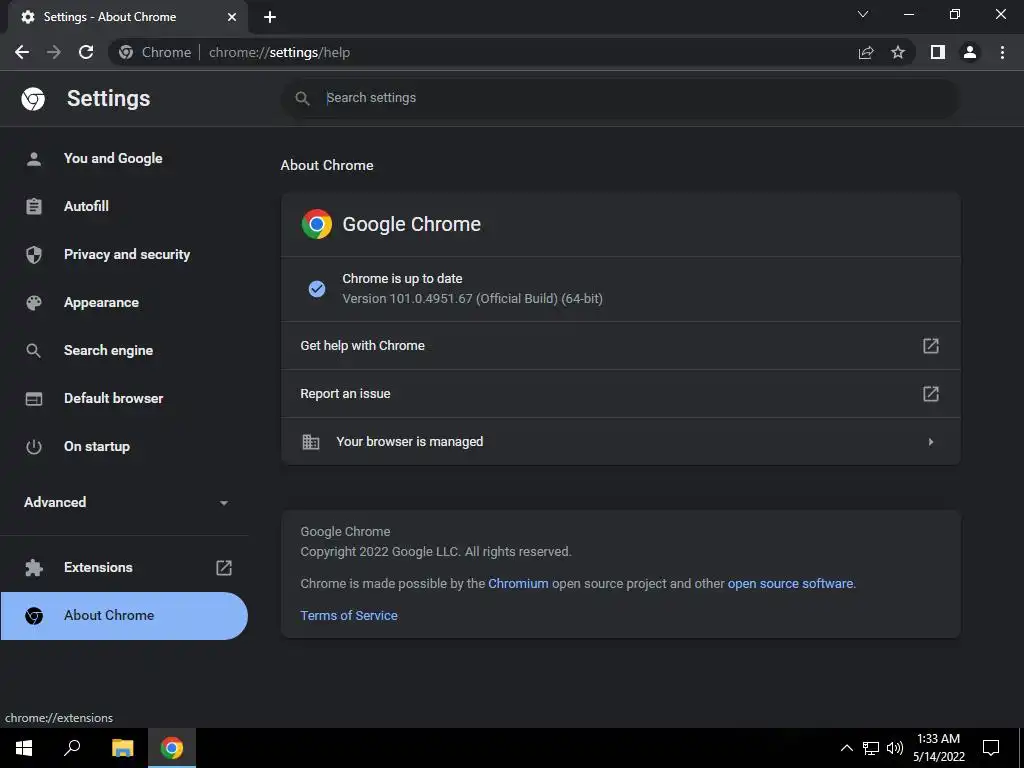This screenshot has width=1024, height=768.
Task: Open Chrome's three-dot menu
Action: coord(1002,52)
